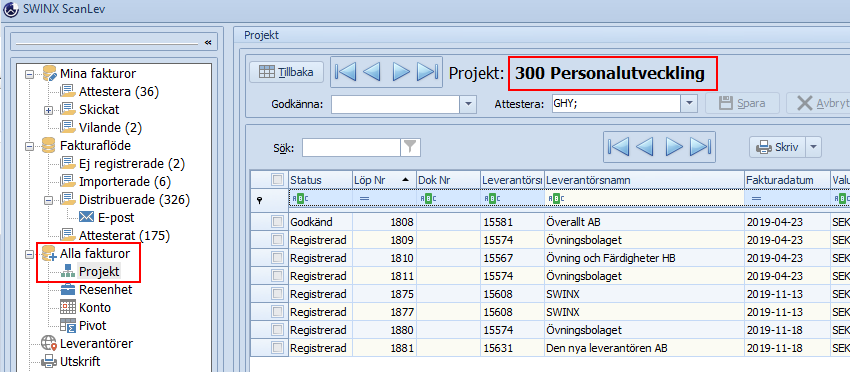Go to previous record in grid navigator
Image resolution: width=850 pixels, height=372 pixels.
point(645,147)
